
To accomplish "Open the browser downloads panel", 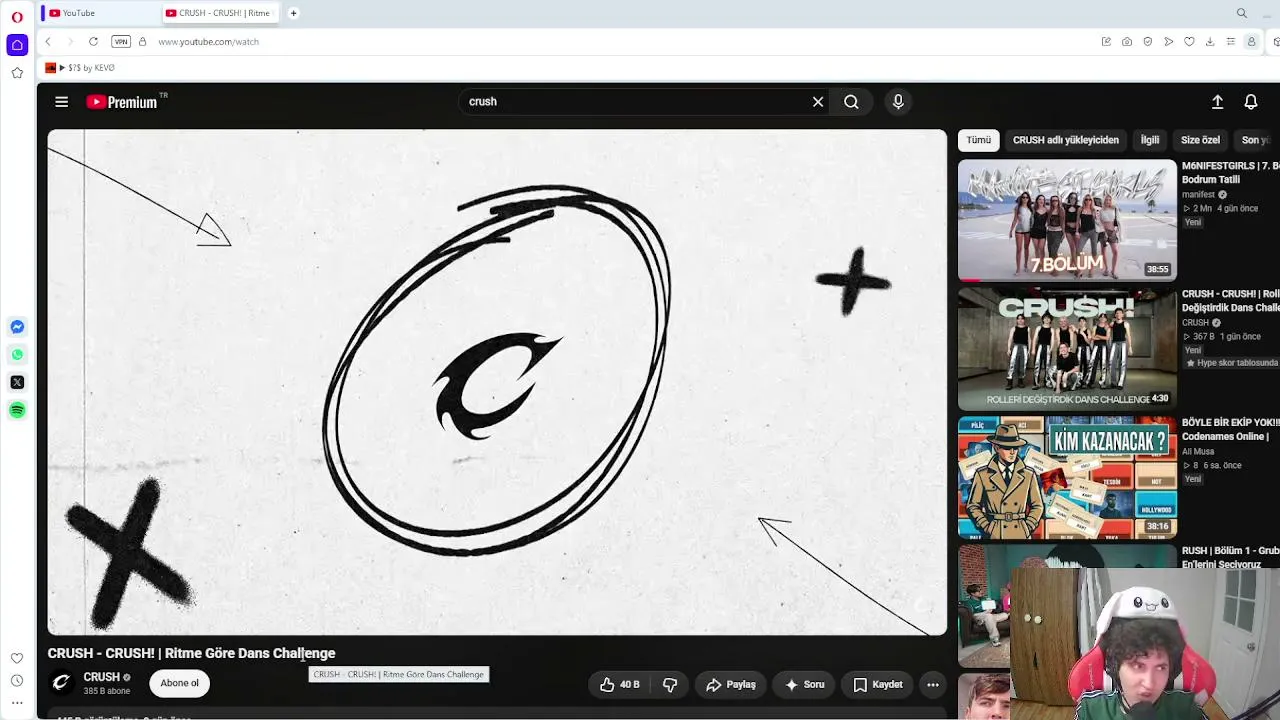I will [x=1210, y=42].
